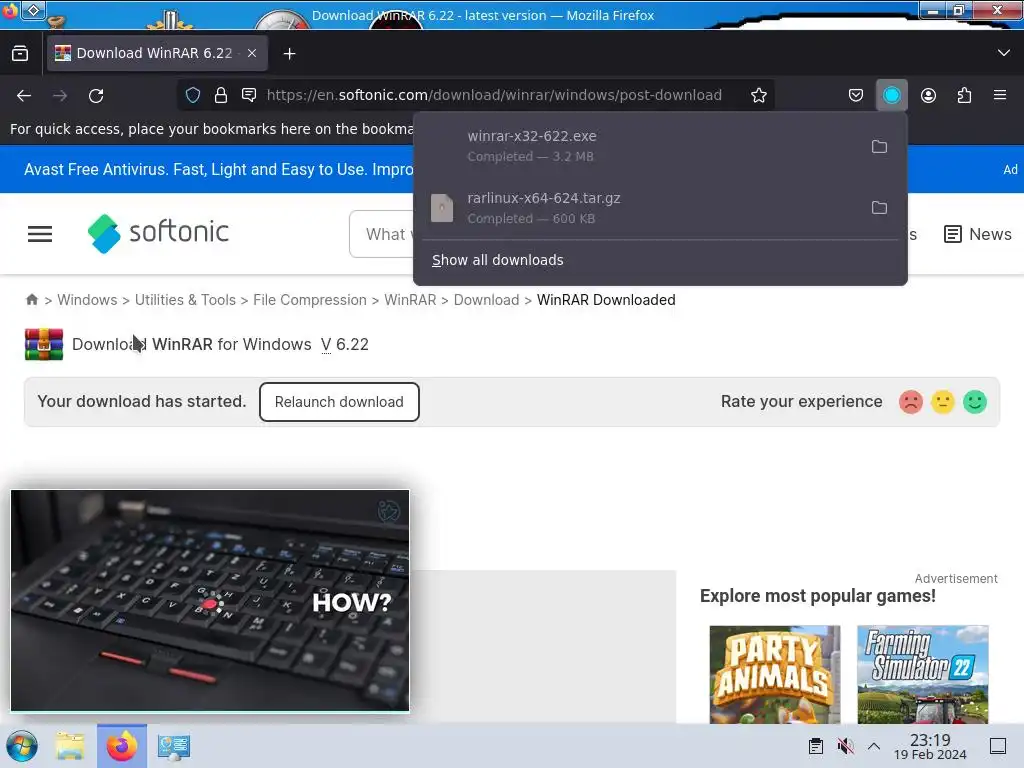Open the News section

978,234
